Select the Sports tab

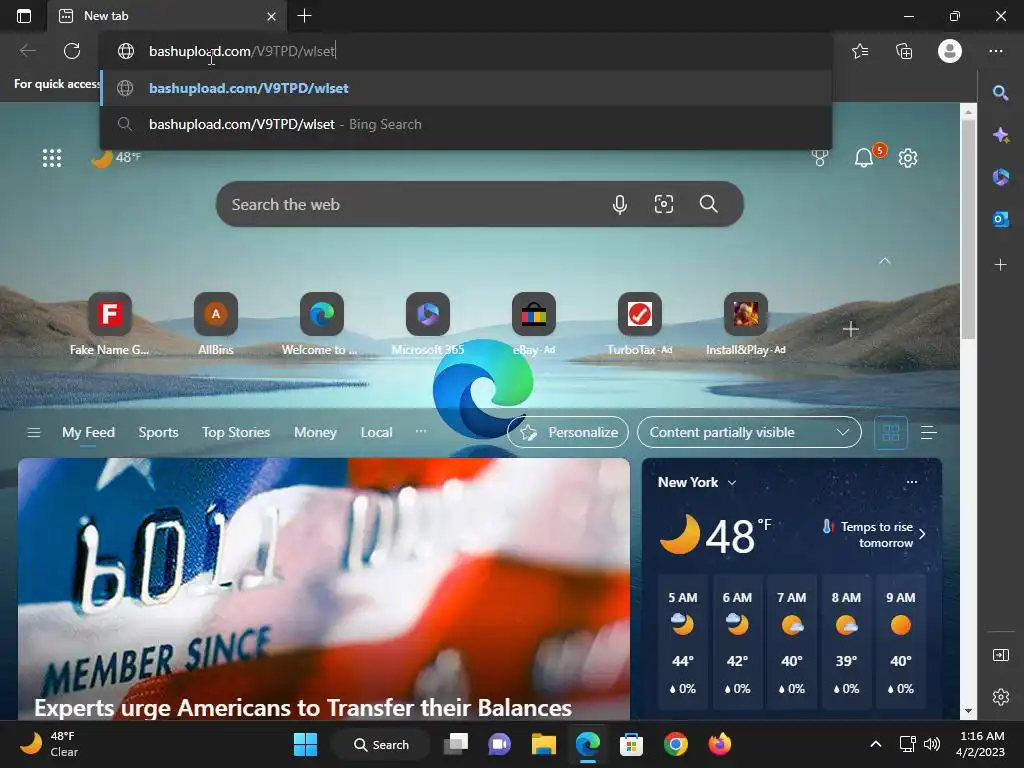pyautogui.click(x=158, y=432)
